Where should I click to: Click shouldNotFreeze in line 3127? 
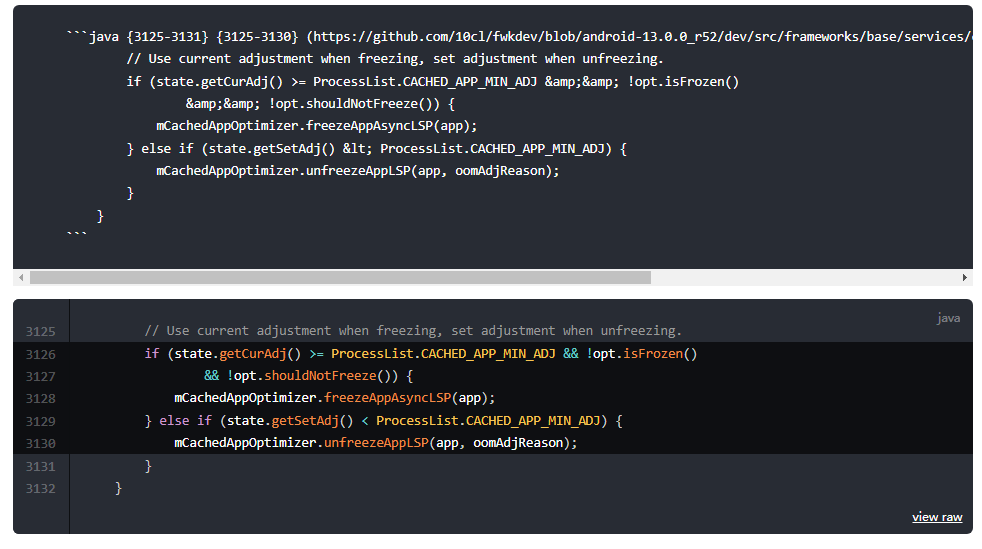(x=320, y=376)
